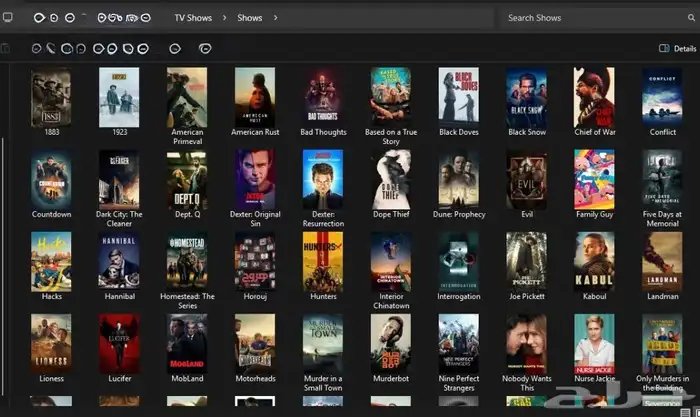This screenshot has height=417, width=700.
Task: Select the 'Kaboul' title label
Action: pyautogui.click(x=595, y=296)
